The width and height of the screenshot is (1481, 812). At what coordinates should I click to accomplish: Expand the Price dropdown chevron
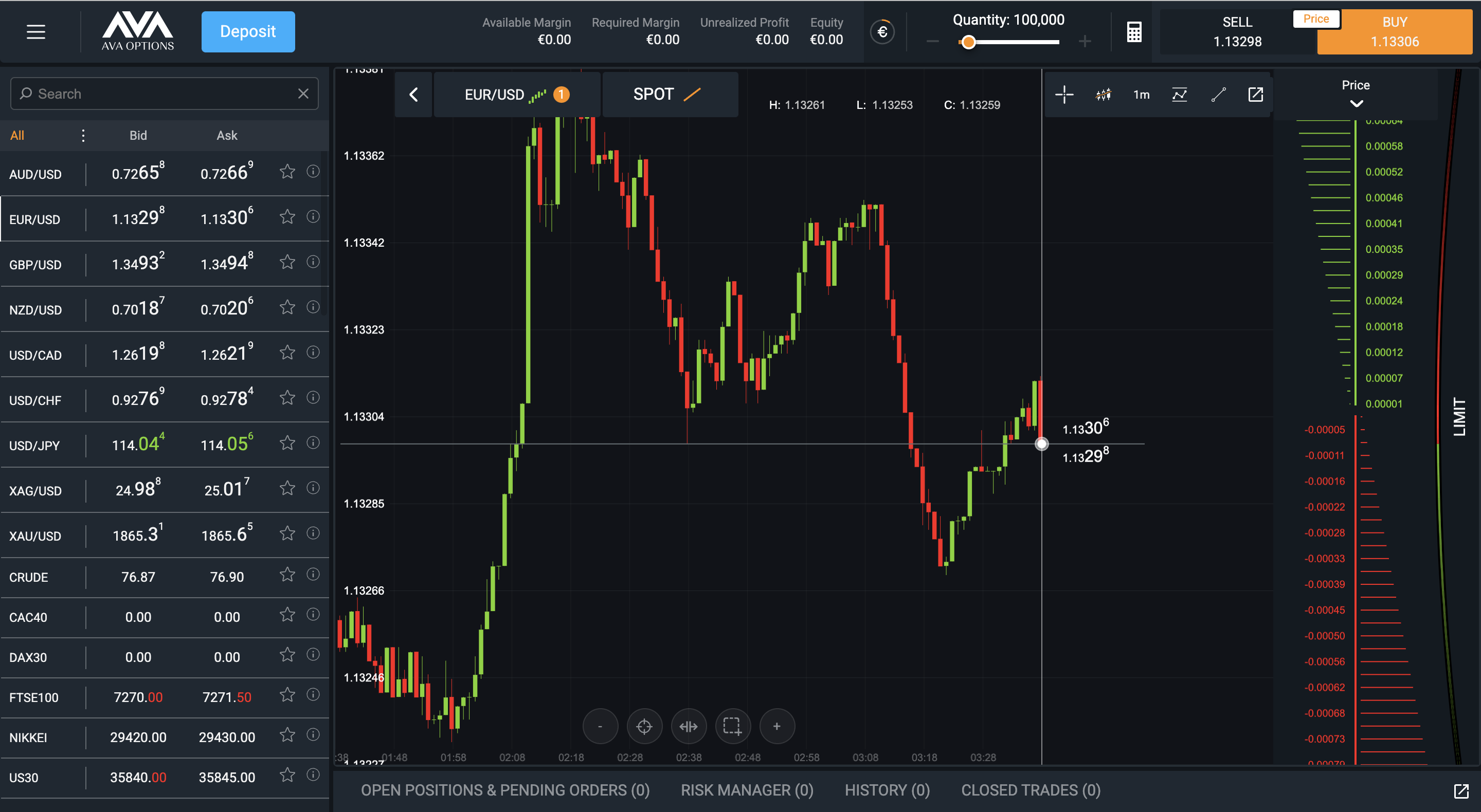click(x=1356, y=104)
